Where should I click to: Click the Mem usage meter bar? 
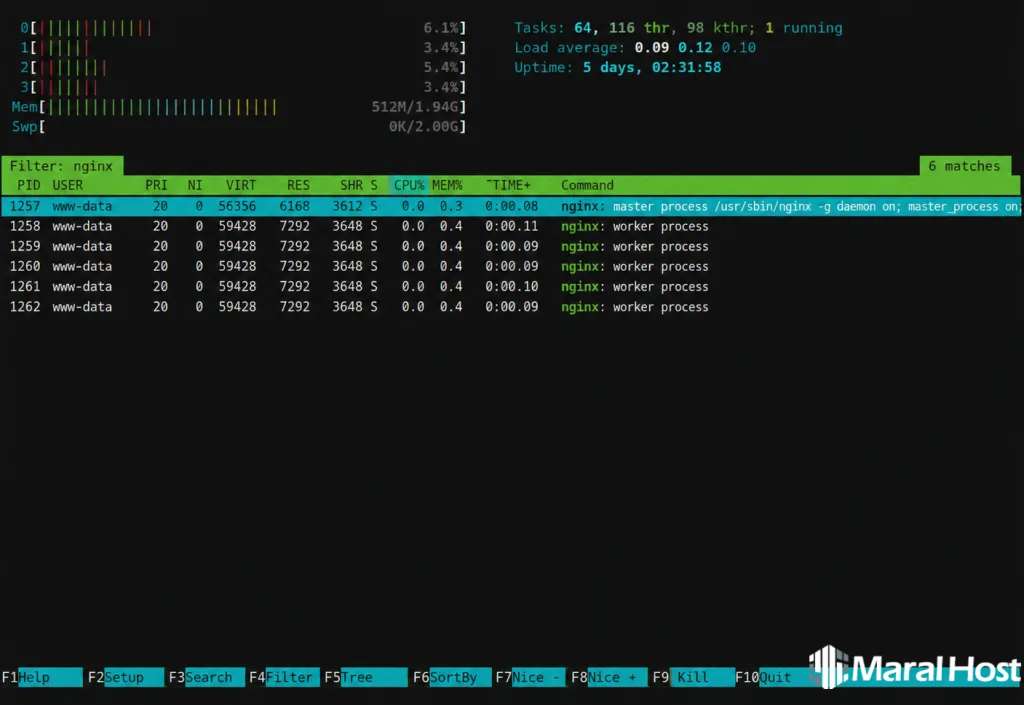coord(239,106)
